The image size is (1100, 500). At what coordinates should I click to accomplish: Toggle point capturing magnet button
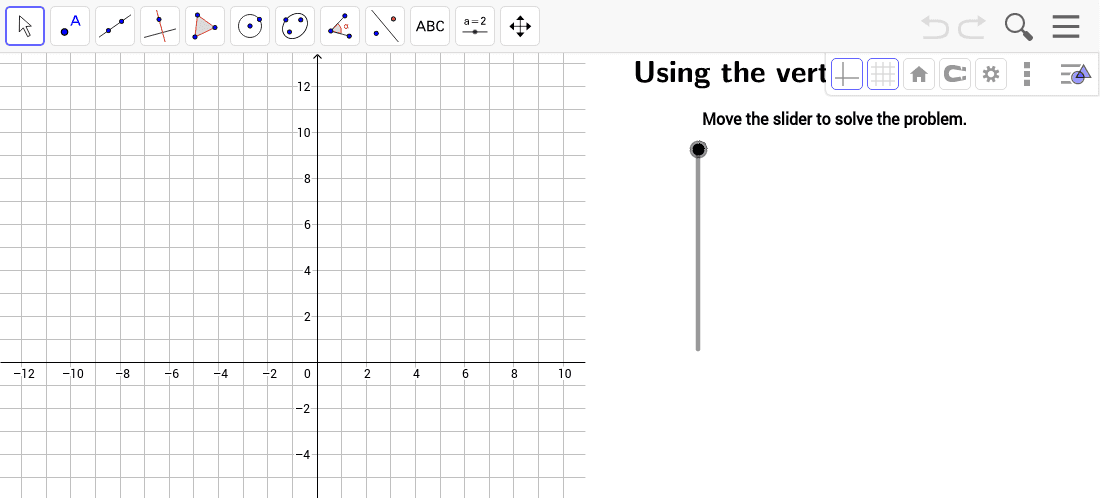pos(955,74)
